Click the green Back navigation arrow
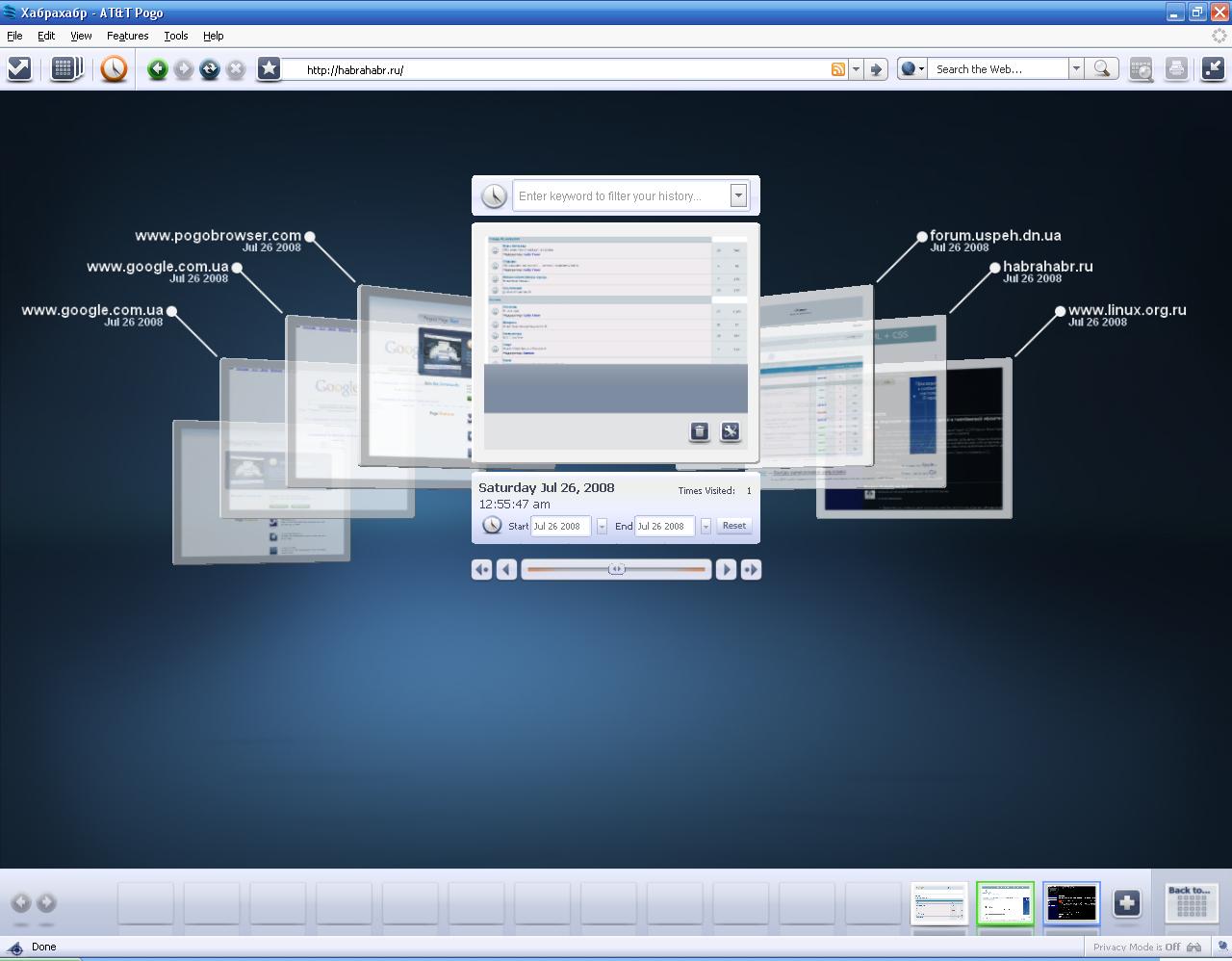This screenshot has width=1232, height=961. (157, 69)
